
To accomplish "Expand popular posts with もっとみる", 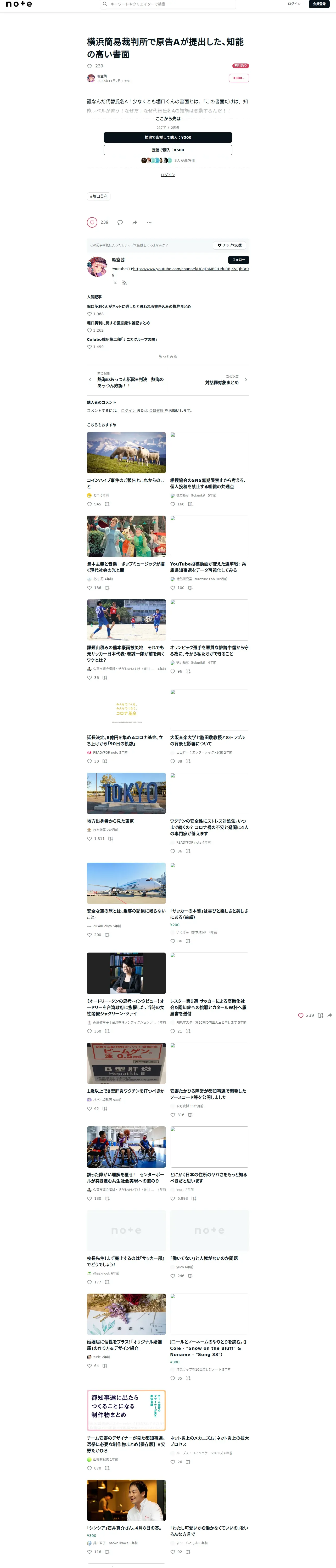I will tap(168, 357).
